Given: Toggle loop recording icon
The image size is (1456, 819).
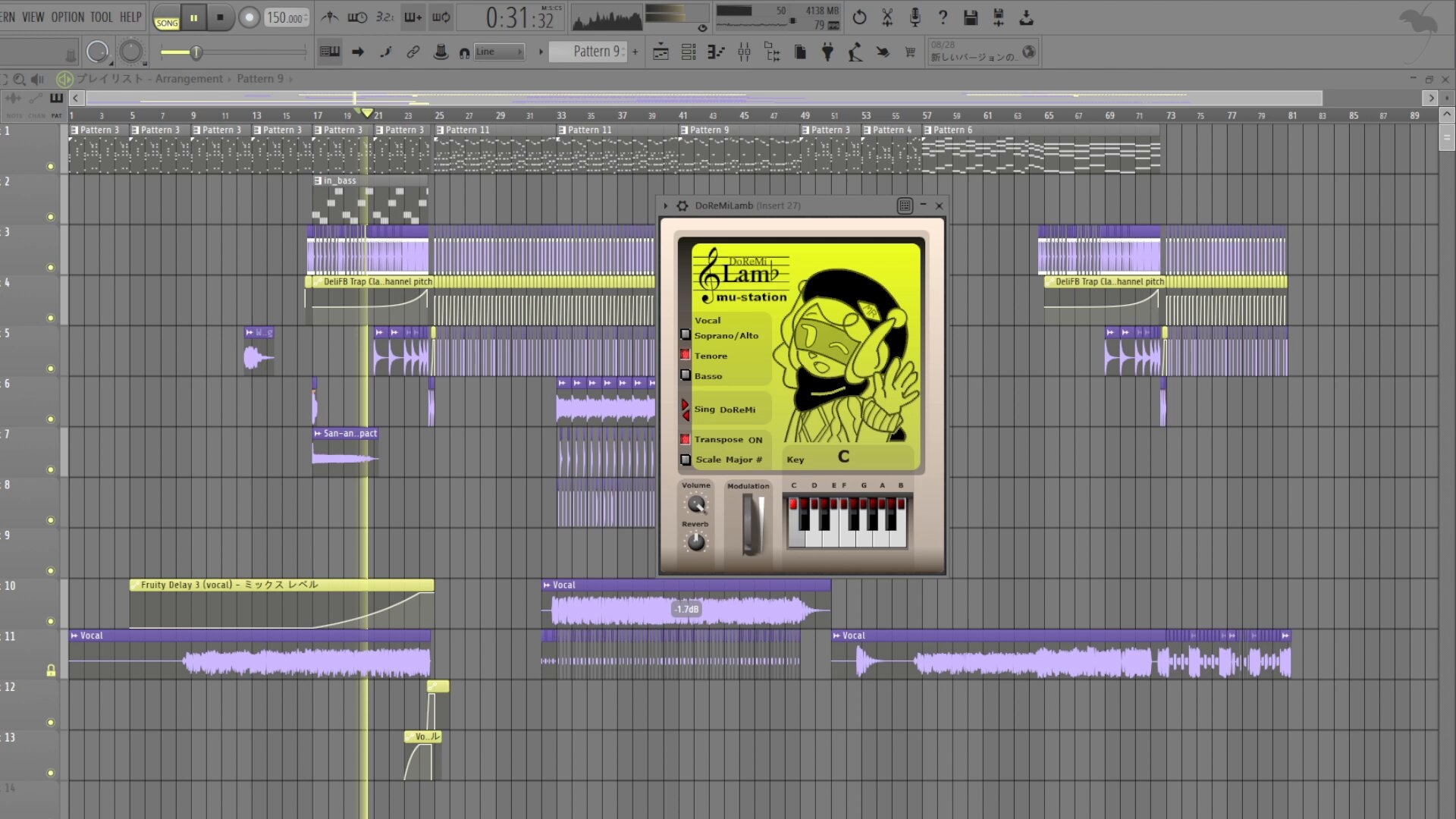Looking at the screenshot, I should tap(441, 17).
